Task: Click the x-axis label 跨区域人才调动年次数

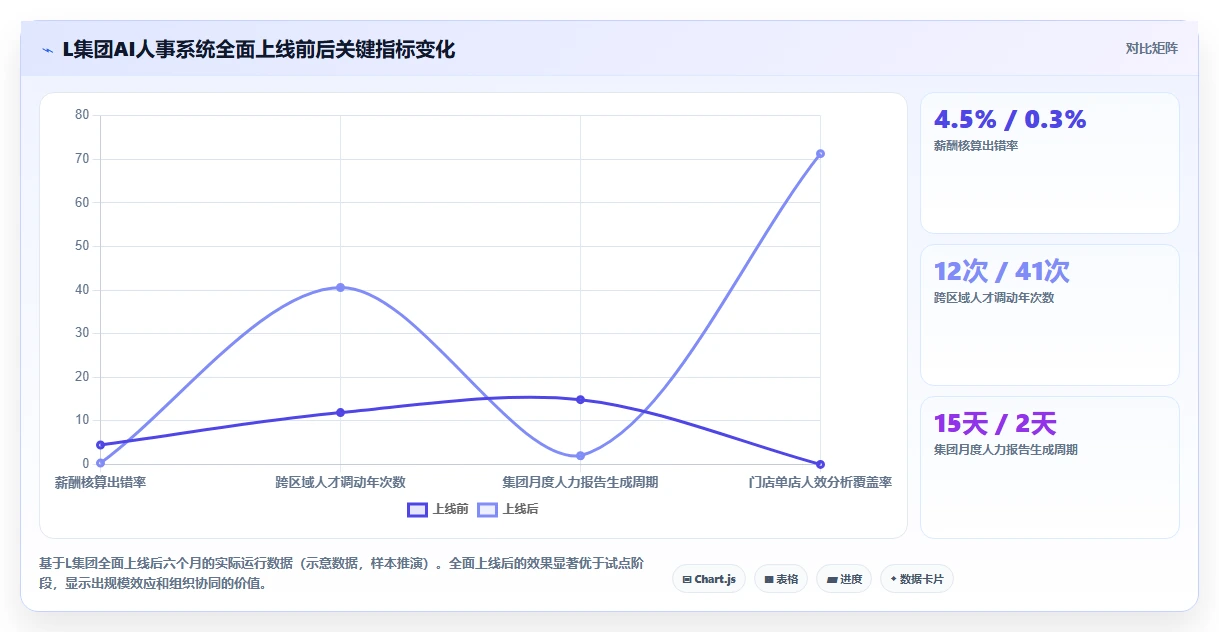Action: (340, 482)
